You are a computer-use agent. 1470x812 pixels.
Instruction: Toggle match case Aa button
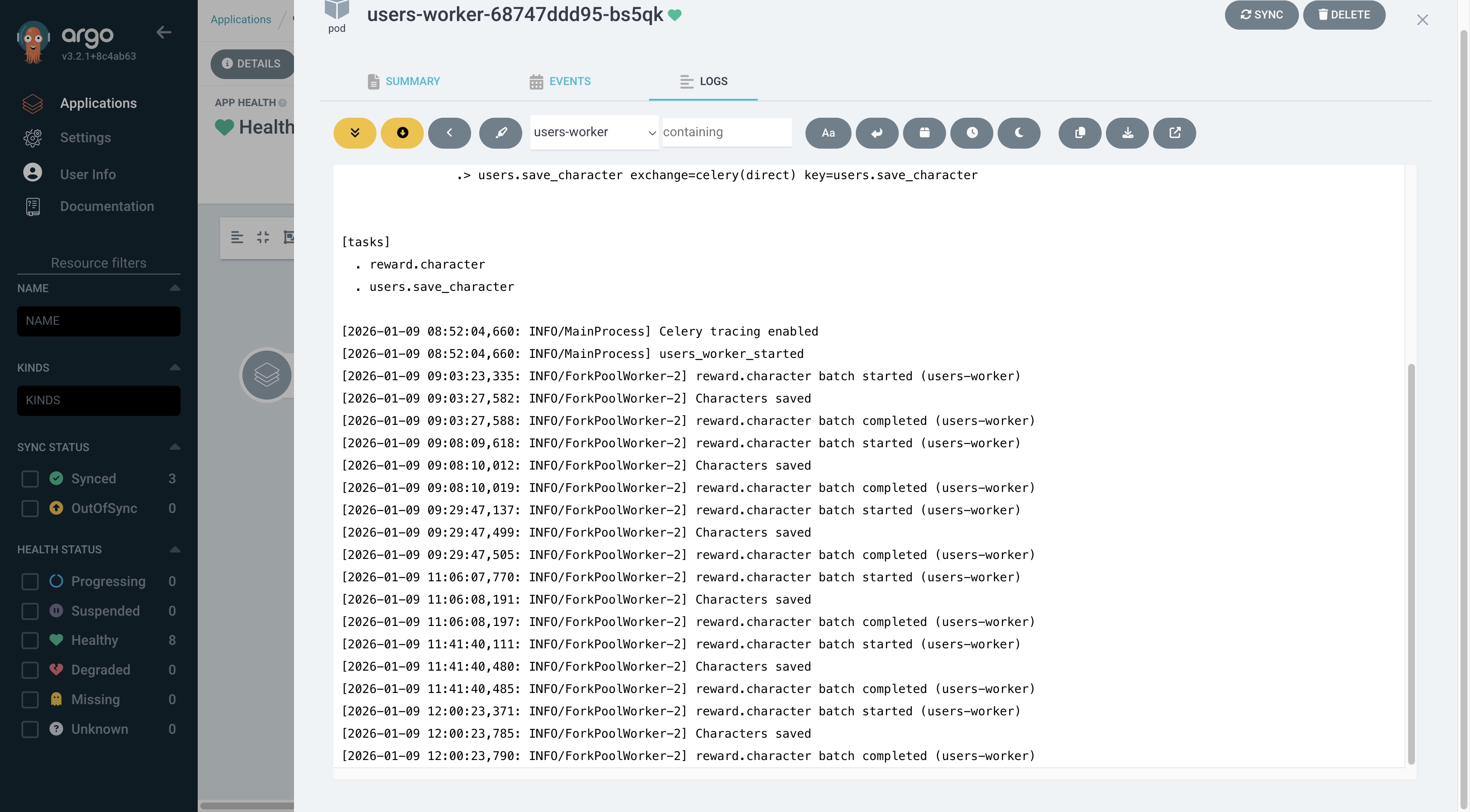(827, 133)
